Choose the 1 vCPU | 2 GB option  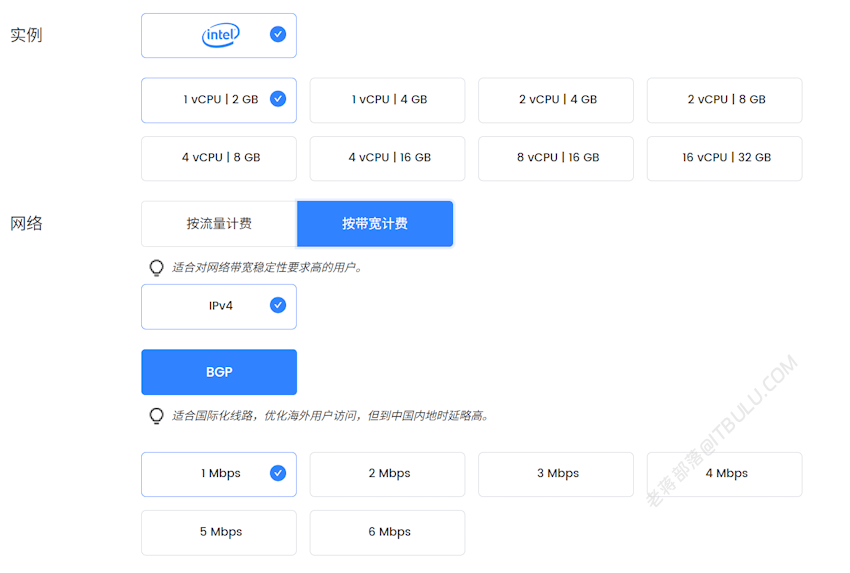coord(218,100)
